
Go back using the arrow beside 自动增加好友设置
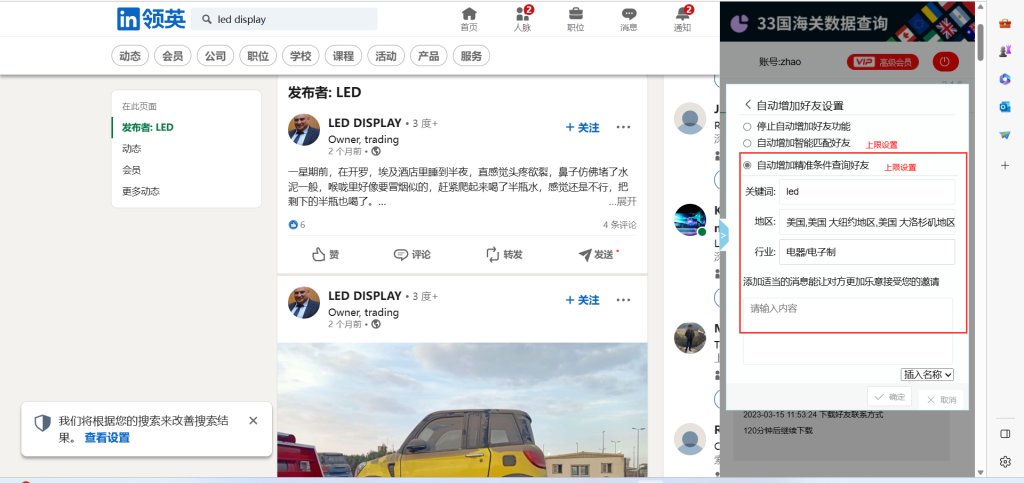[747, 105]
